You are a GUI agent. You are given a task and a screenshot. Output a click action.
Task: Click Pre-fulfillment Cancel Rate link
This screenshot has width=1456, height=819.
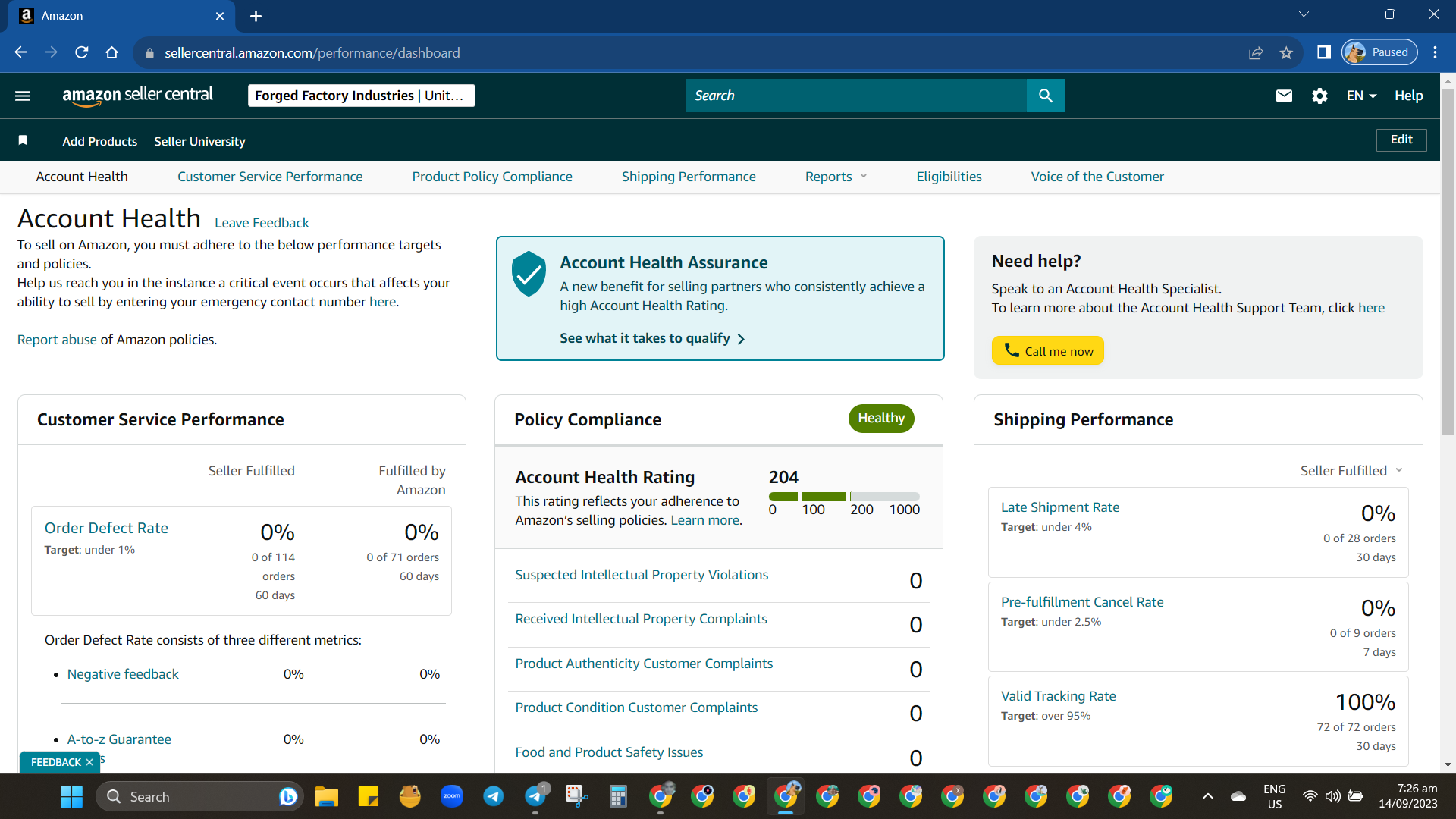[x=1082, y=602]
